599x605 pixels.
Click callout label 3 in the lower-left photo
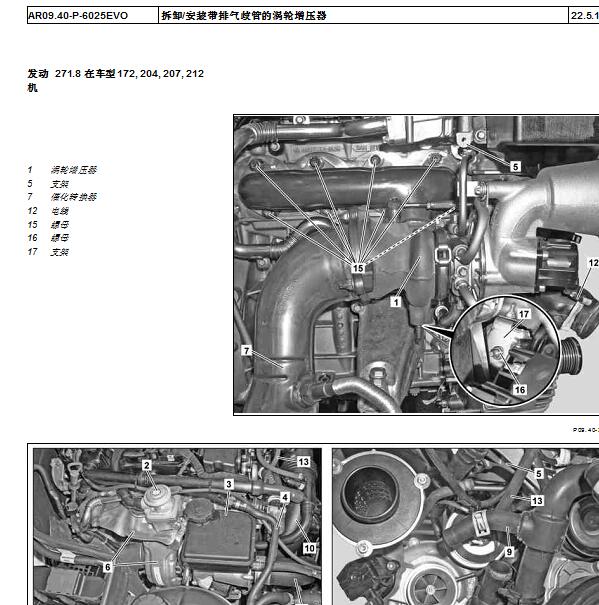tap(229, 484)
